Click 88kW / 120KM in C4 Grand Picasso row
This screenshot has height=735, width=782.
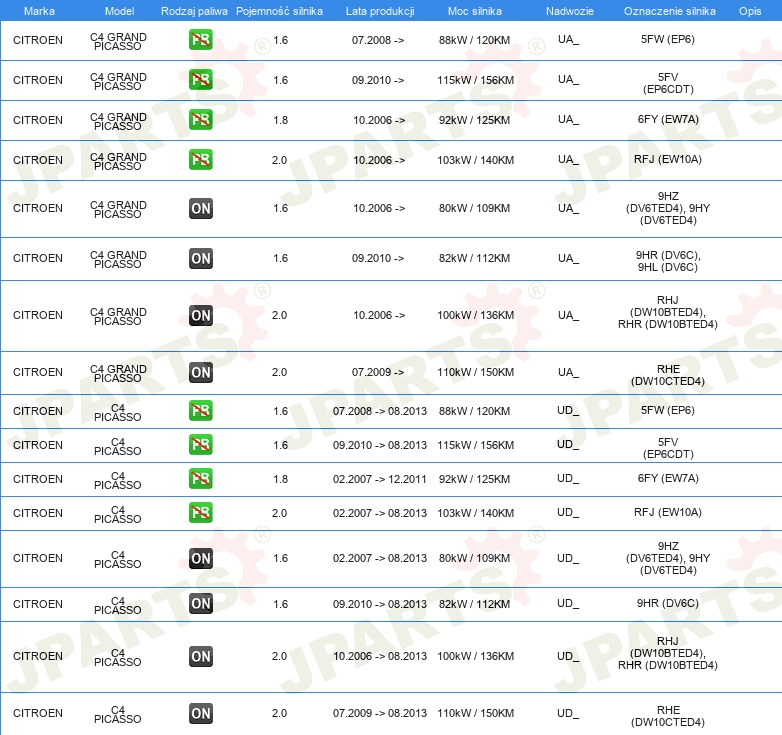click(x=474, y=40)
